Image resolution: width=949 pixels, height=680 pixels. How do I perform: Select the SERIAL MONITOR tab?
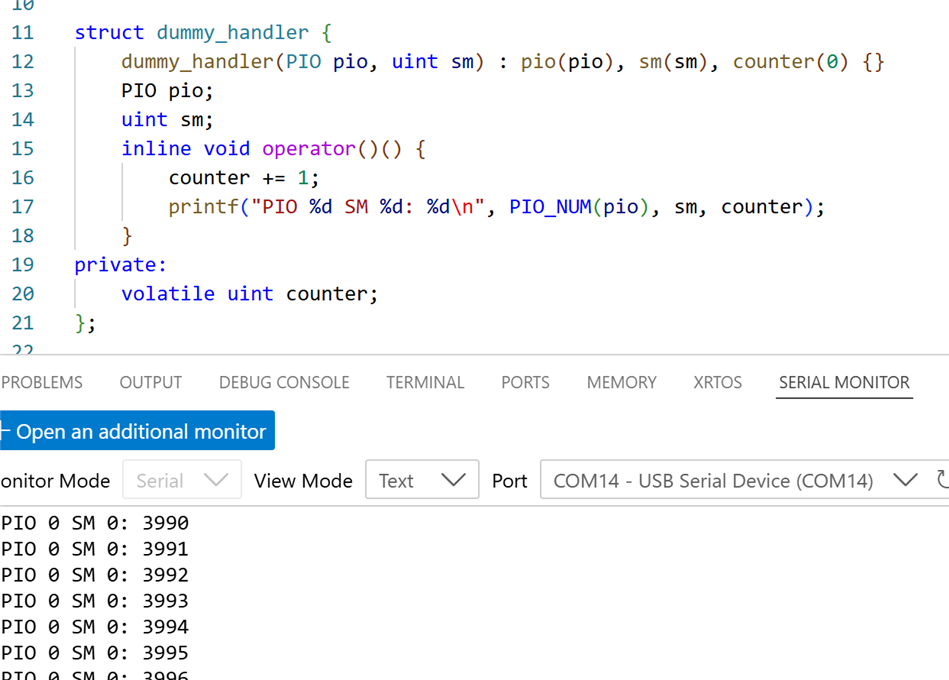pos(844,382)
